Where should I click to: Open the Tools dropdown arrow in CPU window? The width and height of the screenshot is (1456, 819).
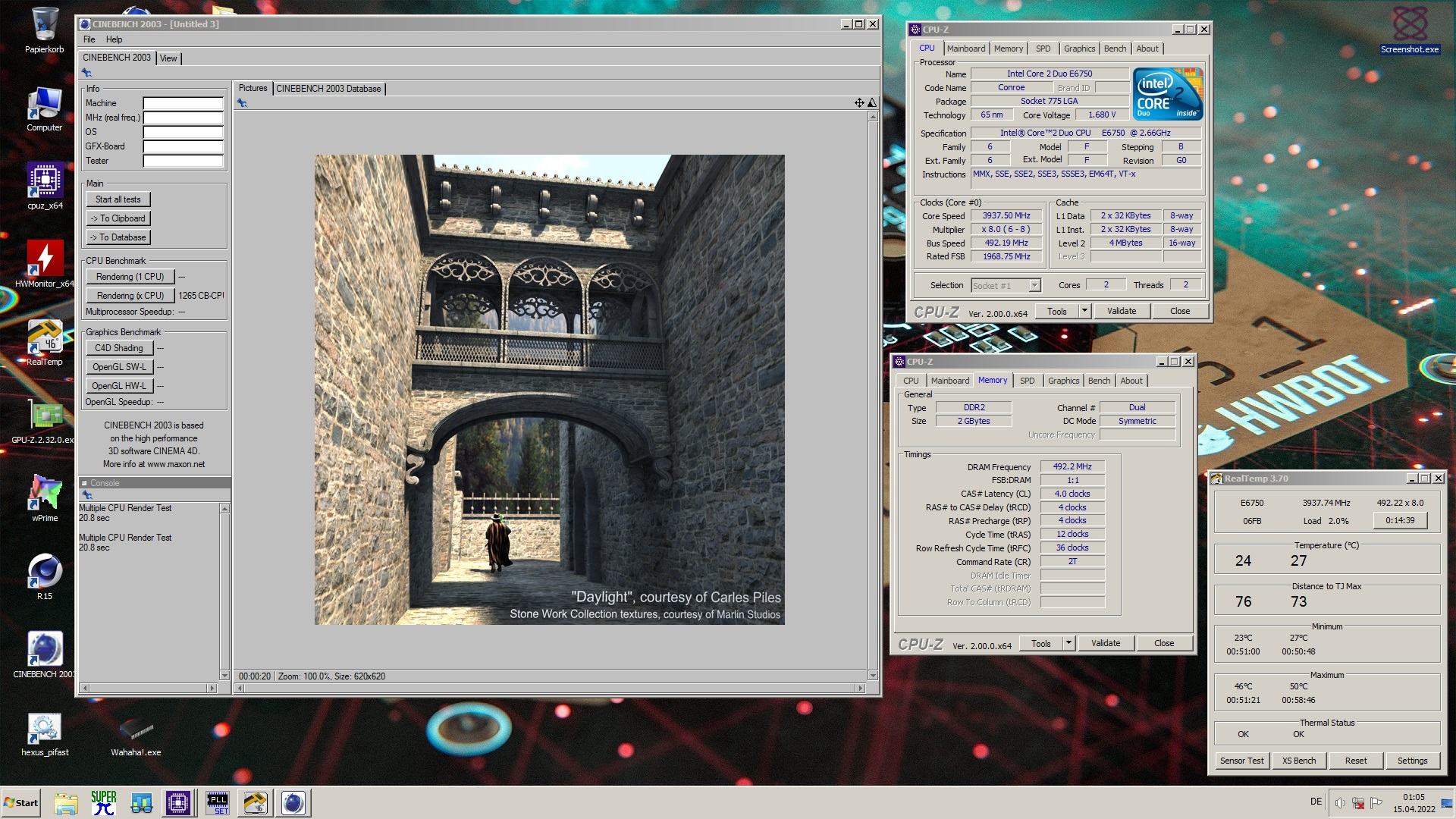click(x=1084, y=311)
